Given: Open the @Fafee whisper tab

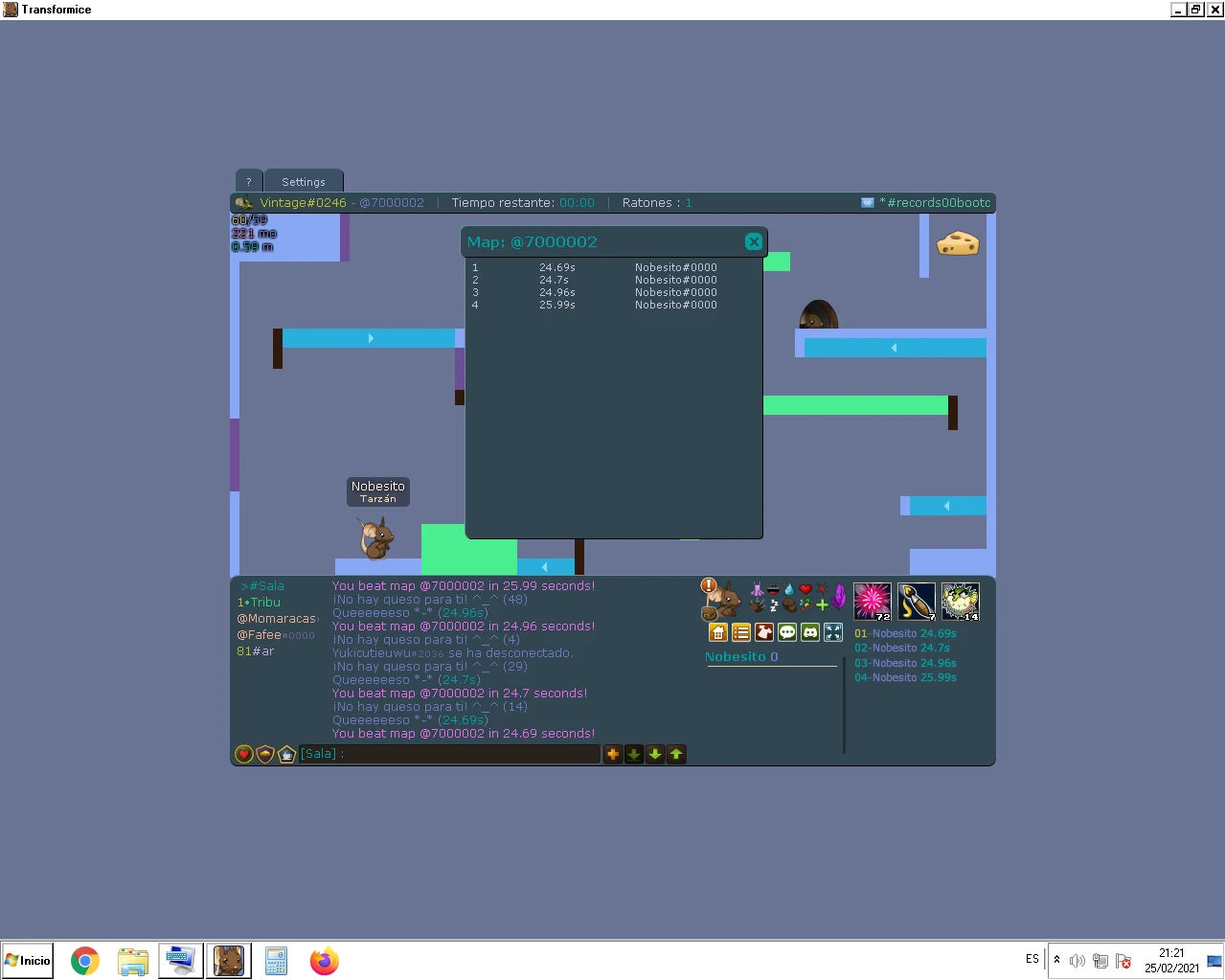Looking at the screenshot, I should tap(276, 635).
